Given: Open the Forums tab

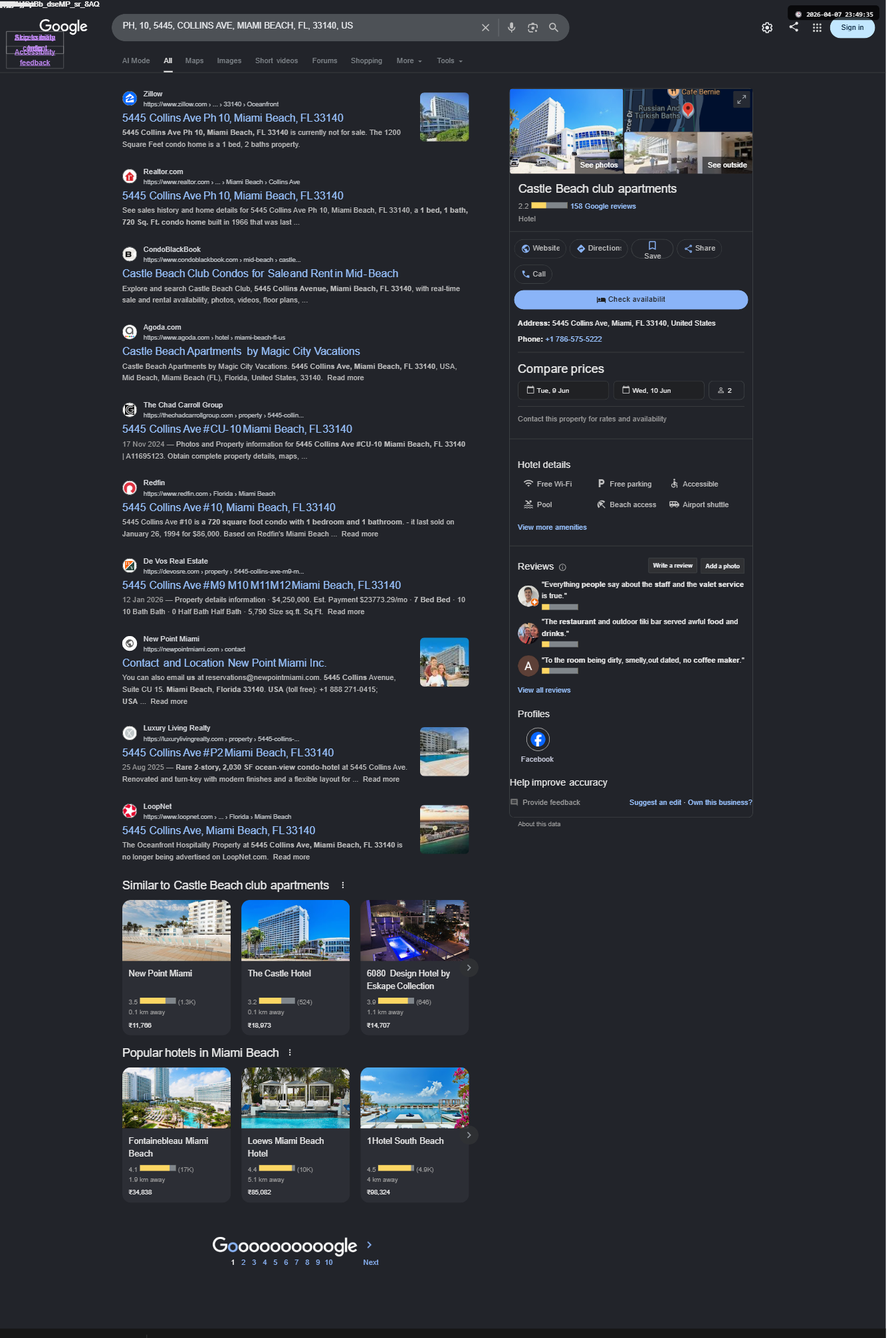Looking at the screenshot, I should pyautogui.click(x=324, y=61).
